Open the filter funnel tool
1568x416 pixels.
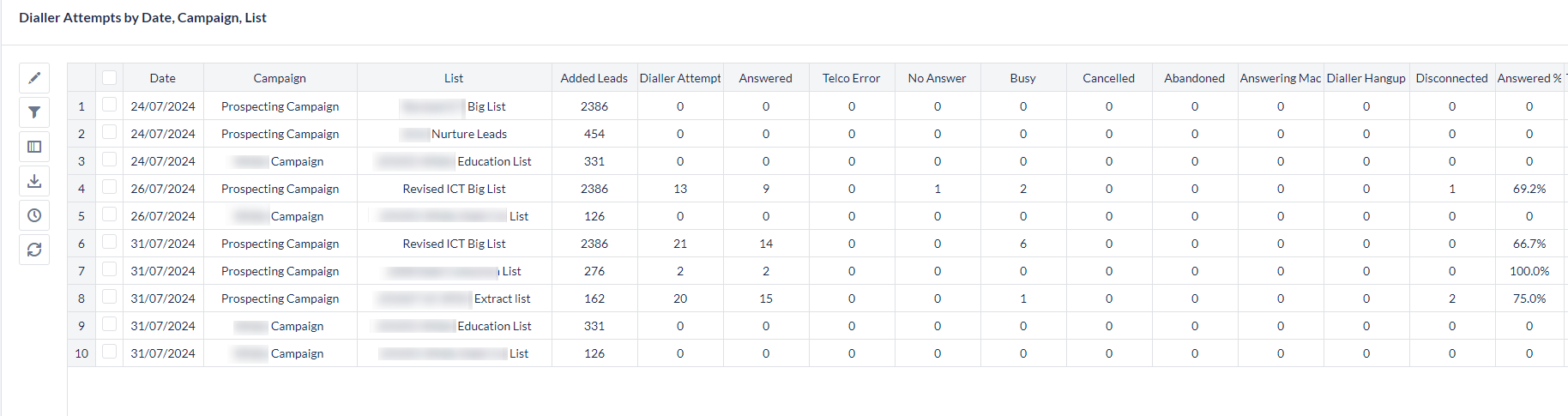tap(34, 112)
